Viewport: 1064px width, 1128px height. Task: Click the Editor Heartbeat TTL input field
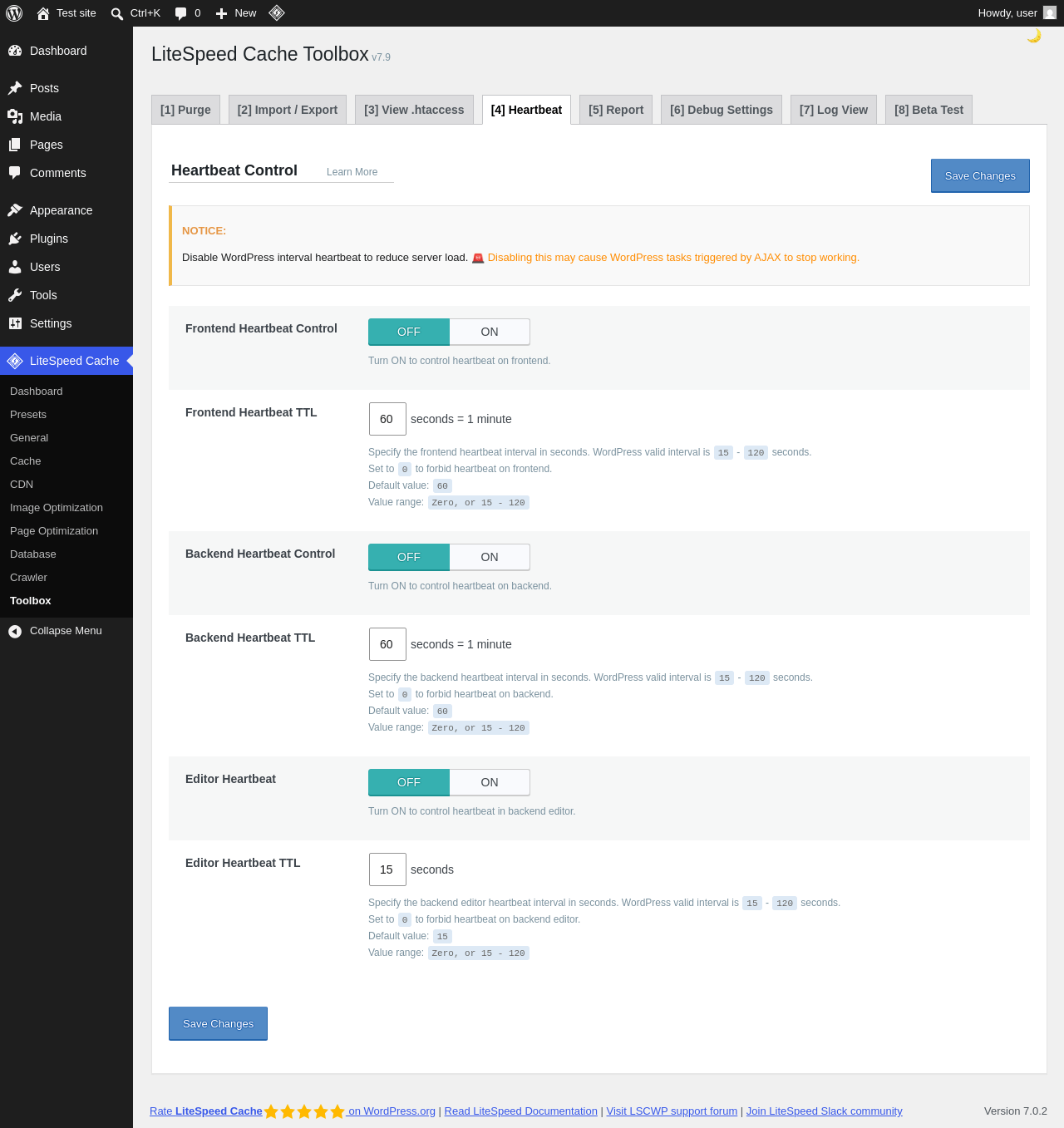pyautogui.click(x=387, y=869)
